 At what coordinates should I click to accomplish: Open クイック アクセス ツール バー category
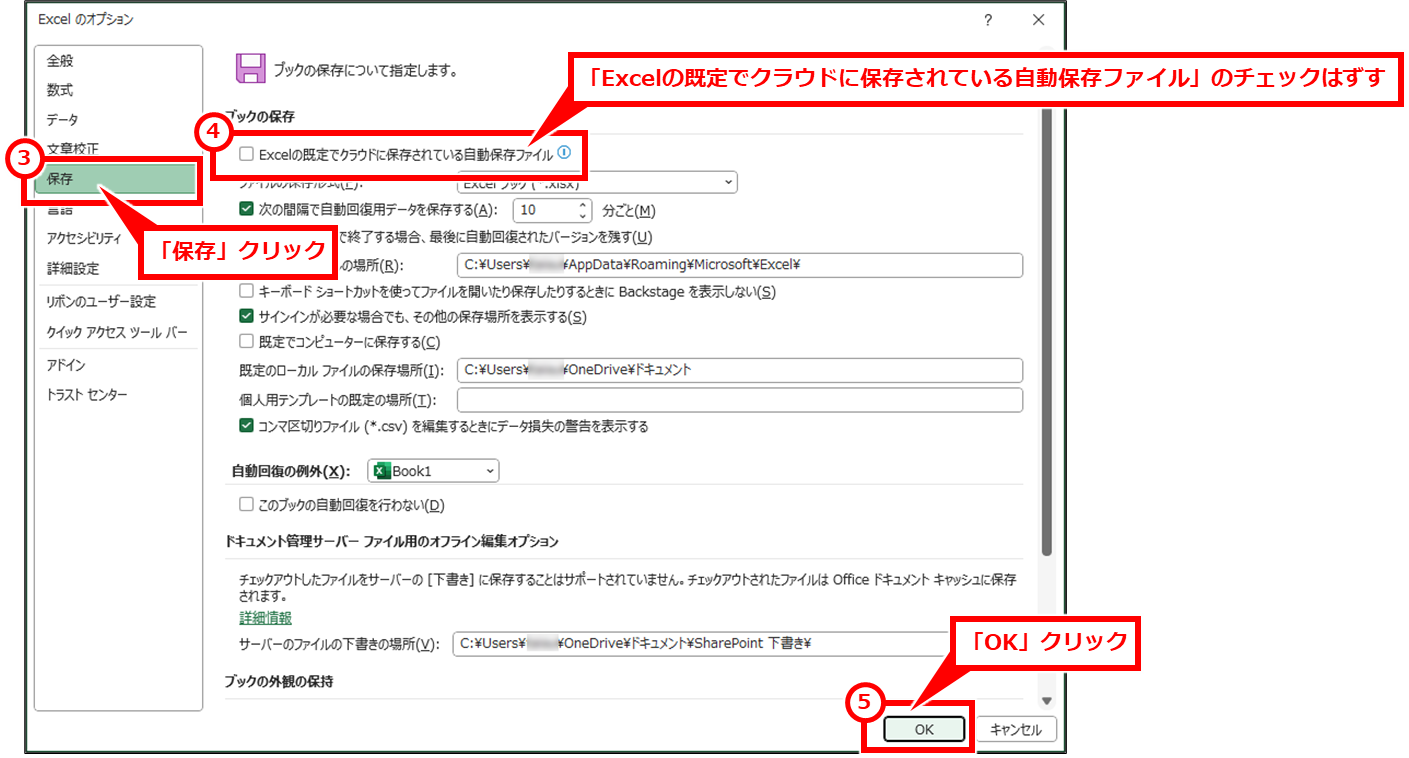[118, 332]
